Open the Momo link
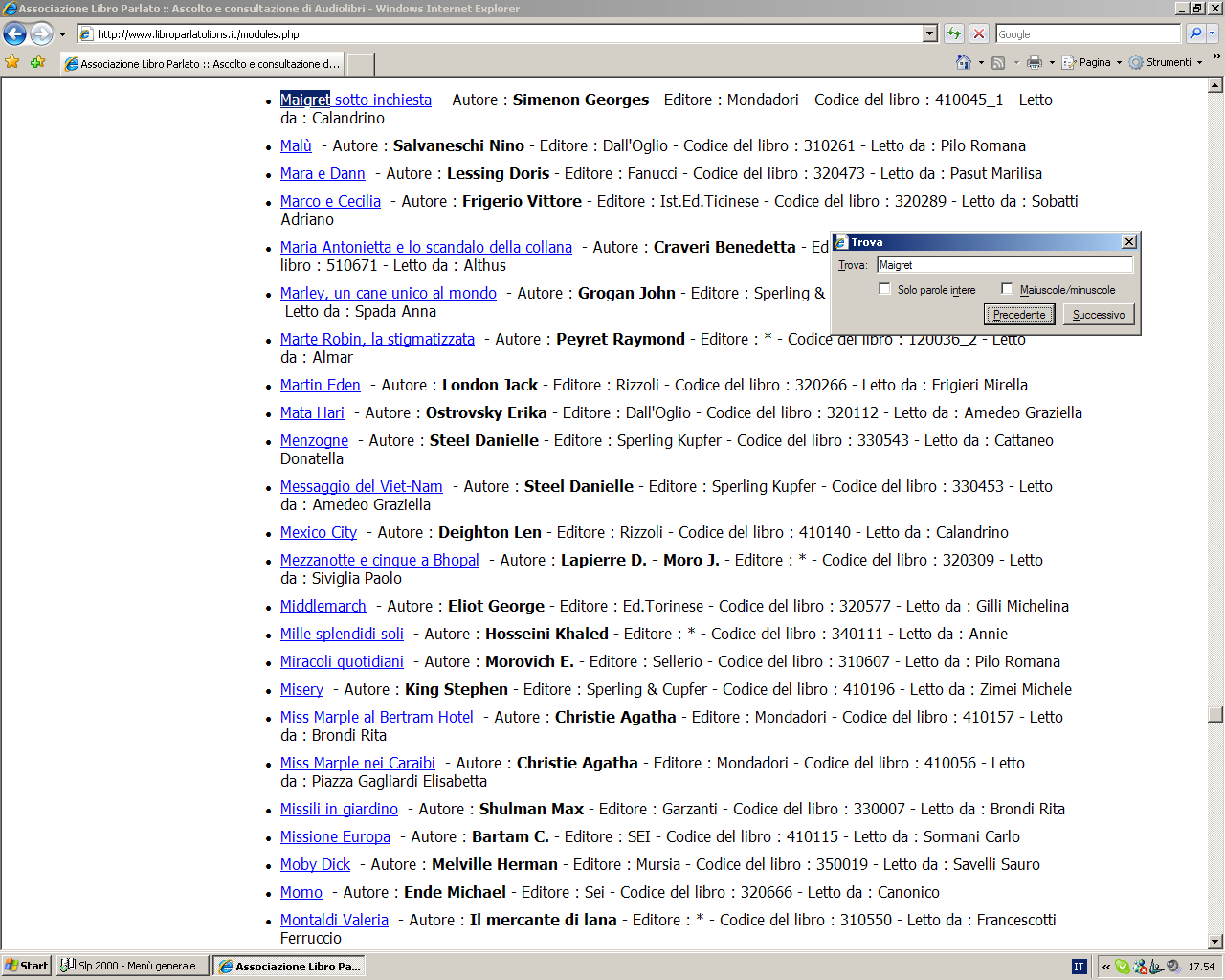Screen dimensions: 1225x980 point(301,892)
